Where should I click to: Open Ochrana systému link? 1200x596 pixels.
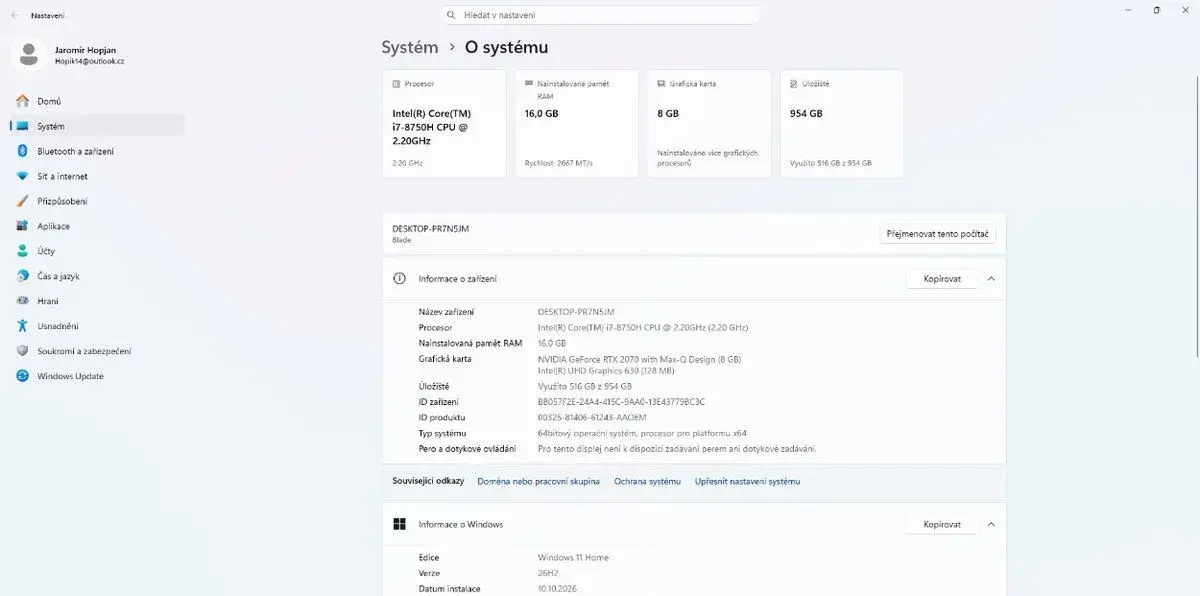[647, 481]
